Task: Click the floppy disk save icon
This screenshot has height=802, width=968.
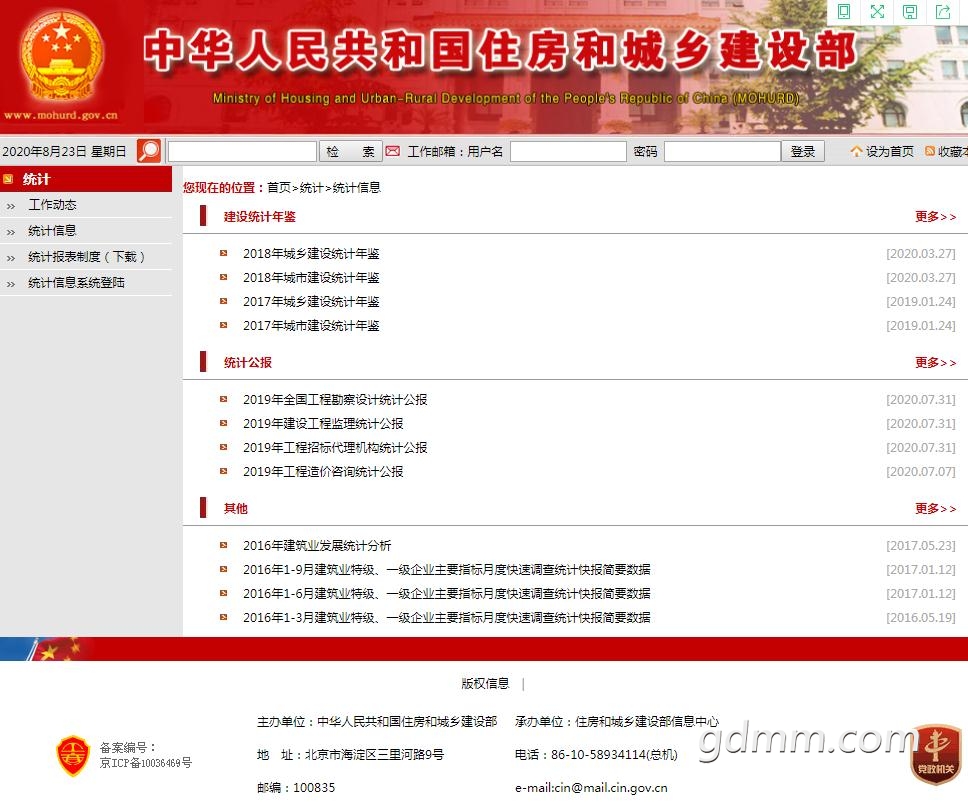Action: coord(910,12)
